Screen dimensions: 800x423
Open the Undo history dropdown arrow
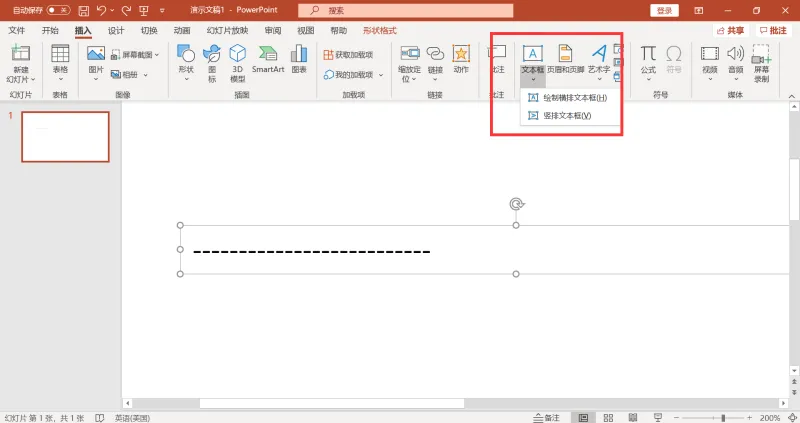pos(112,10)
